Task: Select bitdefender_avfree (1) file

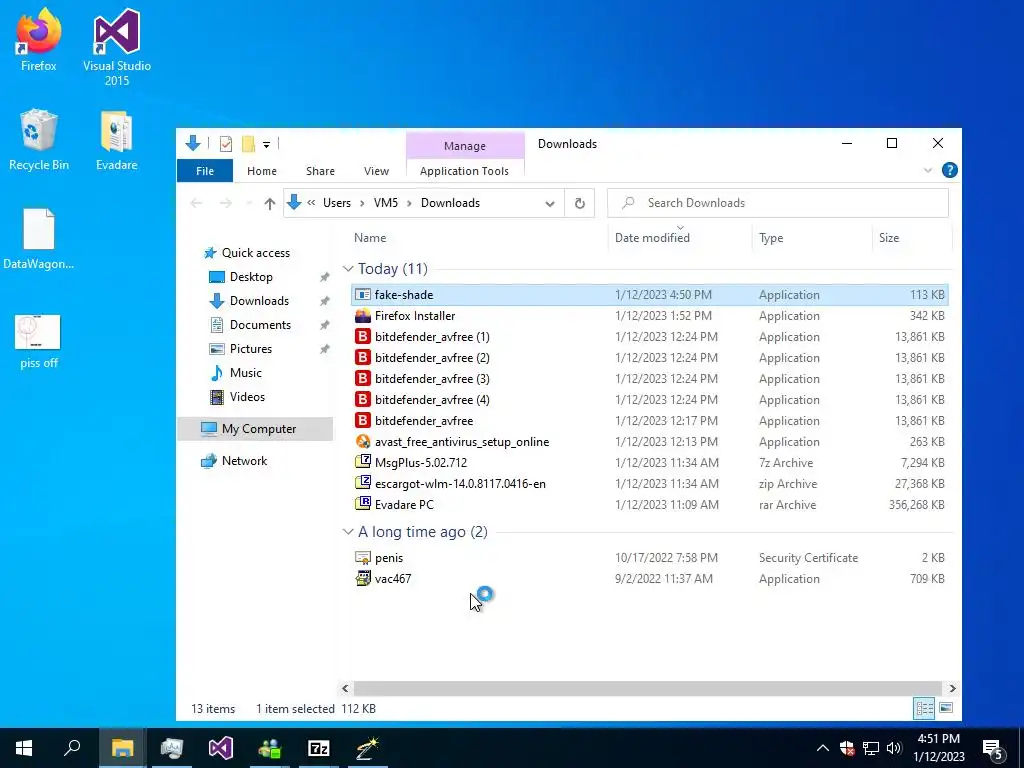Action: (x=649, y=337)
